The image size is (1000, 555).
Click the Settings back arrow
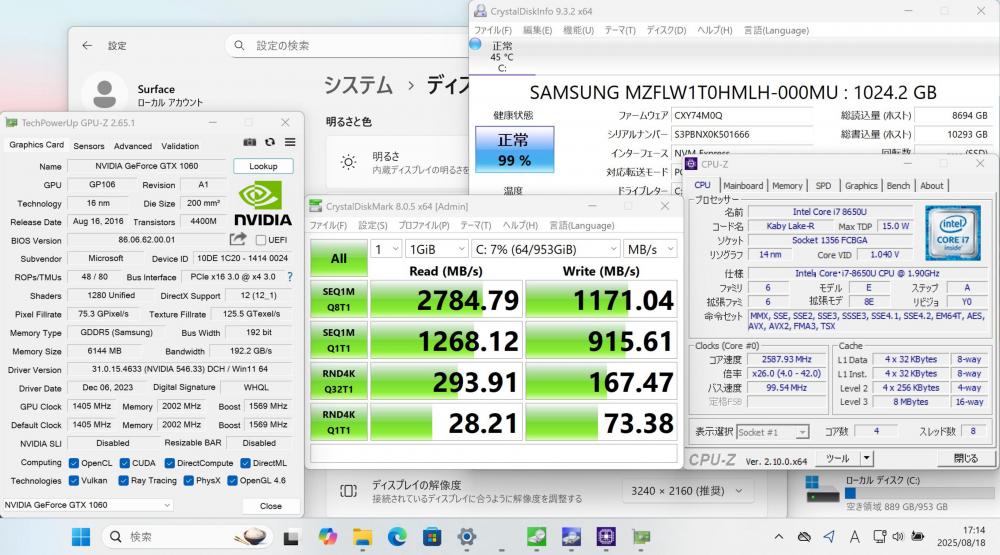click(87, 45)
